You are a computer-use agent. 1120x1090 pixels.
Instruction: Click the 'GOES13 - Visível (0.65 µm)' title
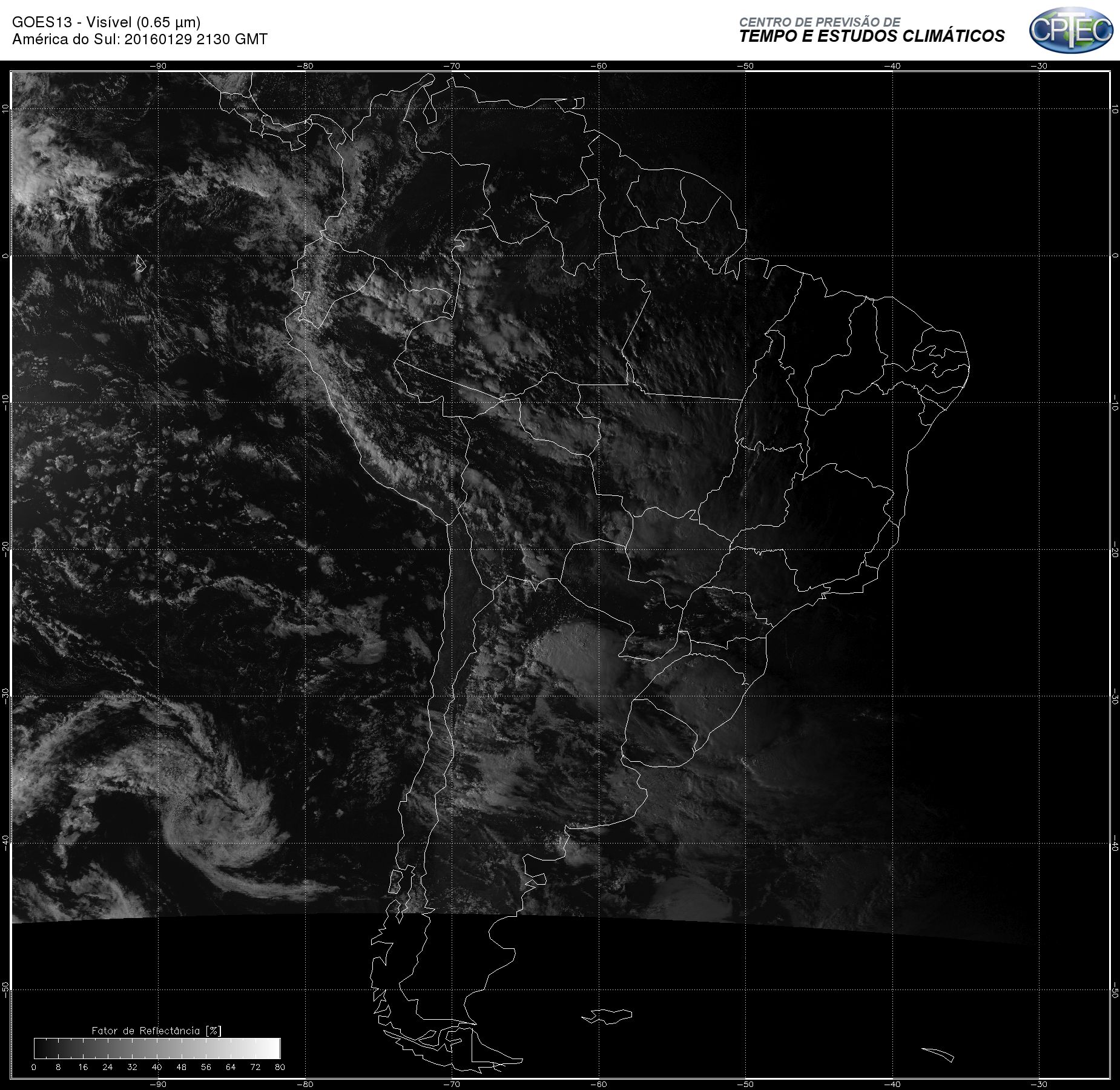[x=106, y=22]
